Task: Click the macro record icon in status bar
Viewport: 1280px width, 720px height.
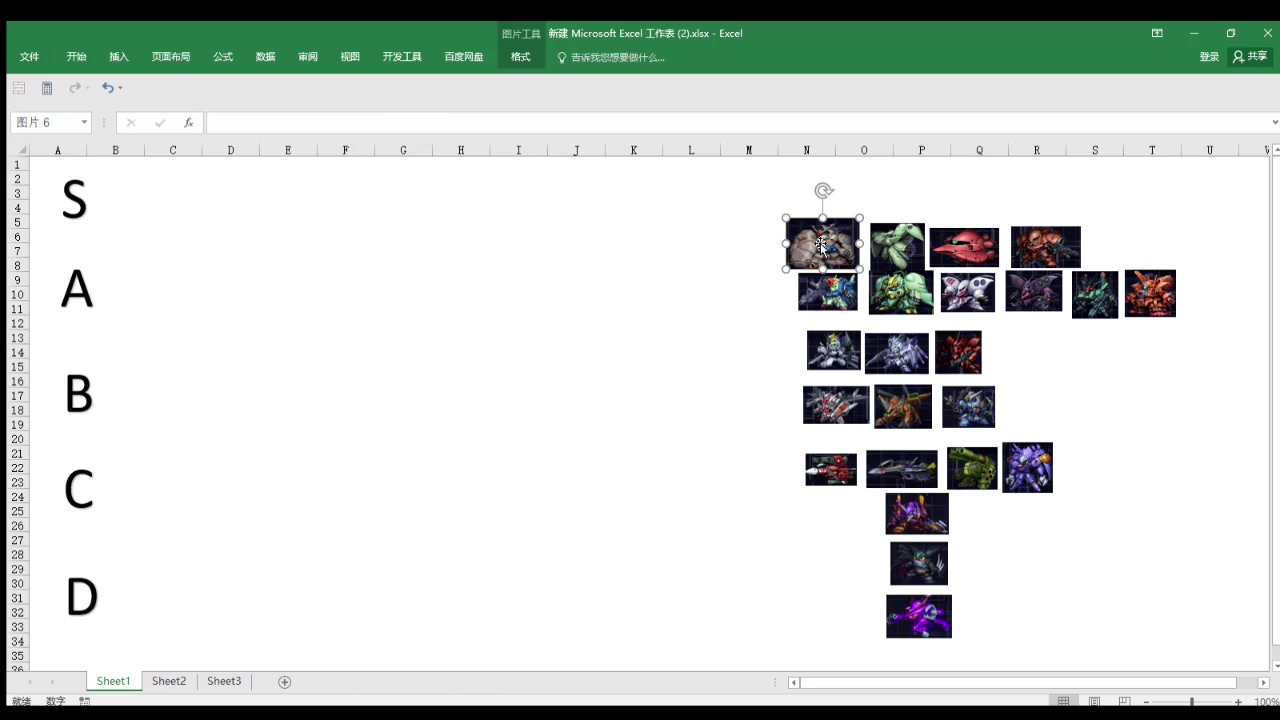Action: pos(85,702)
